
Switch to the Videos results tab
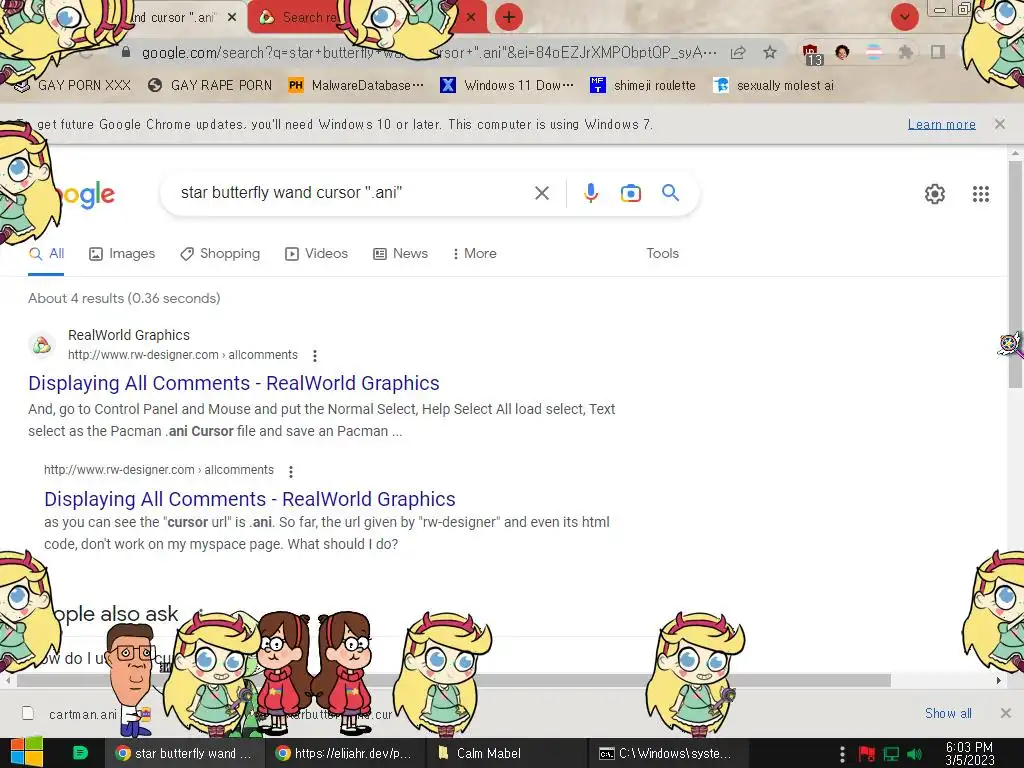click(316, 253)
